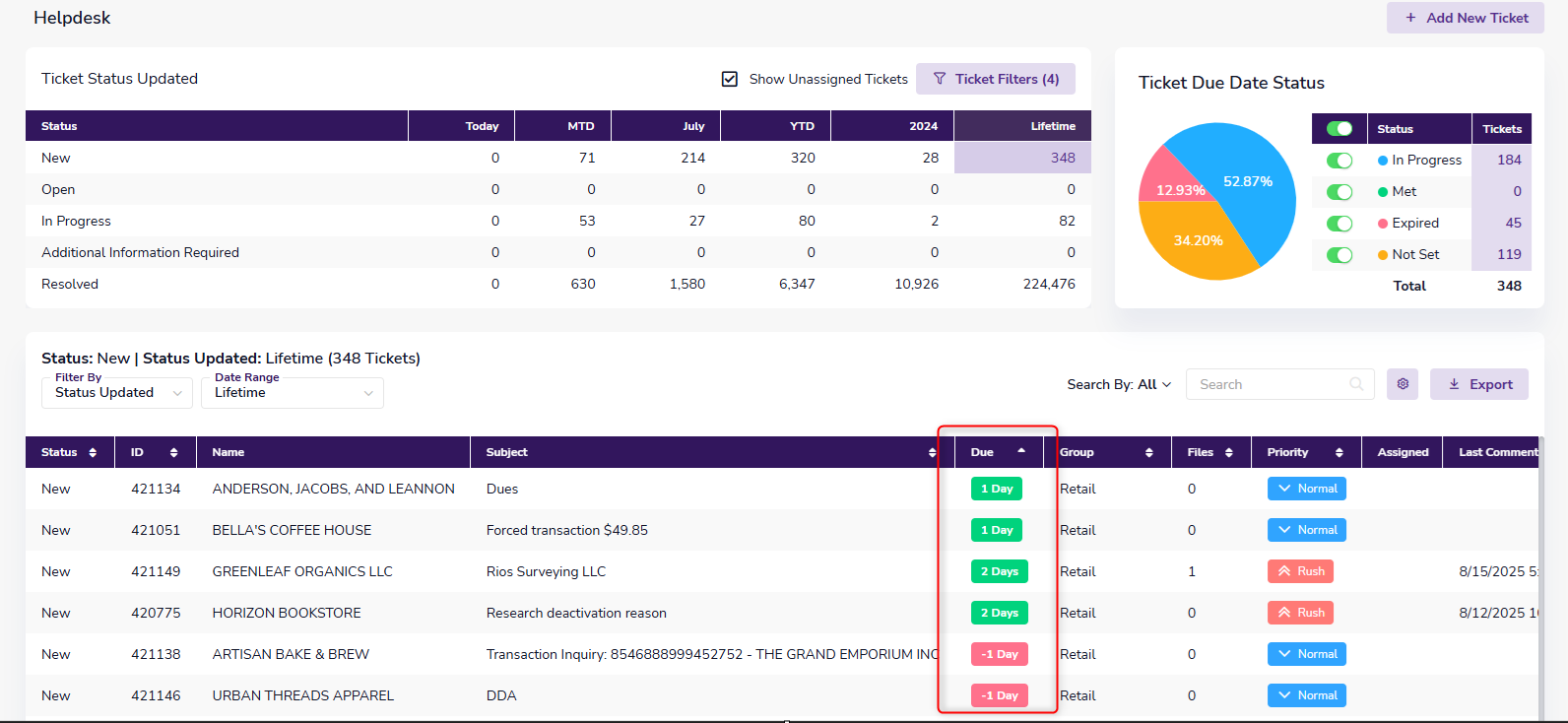Click the Due column sort arrow
The height and width of the screenshot is (723, 1568).
(x=1021, y=451)
